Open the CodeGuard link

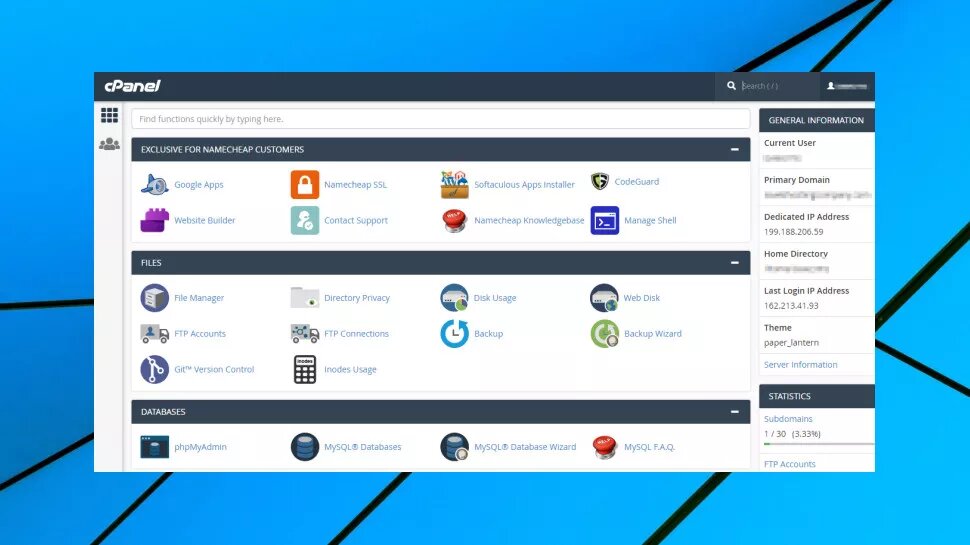[637, 181]
